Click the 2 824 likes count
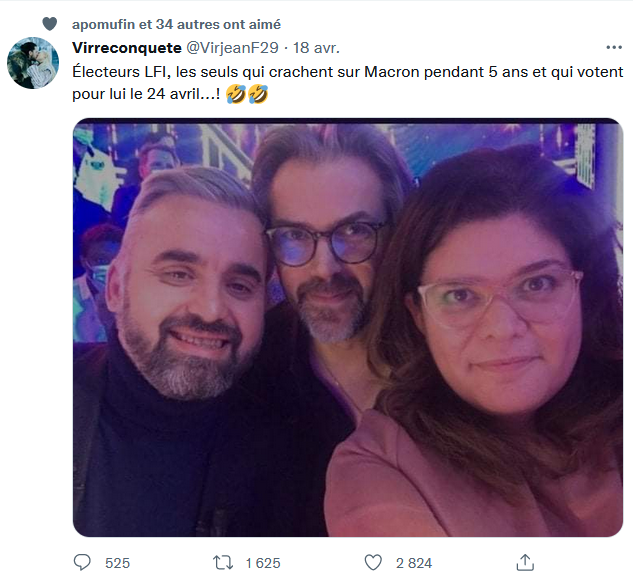Screen dimensions: 633x579 pyautogui.click(x=414, y=563)
